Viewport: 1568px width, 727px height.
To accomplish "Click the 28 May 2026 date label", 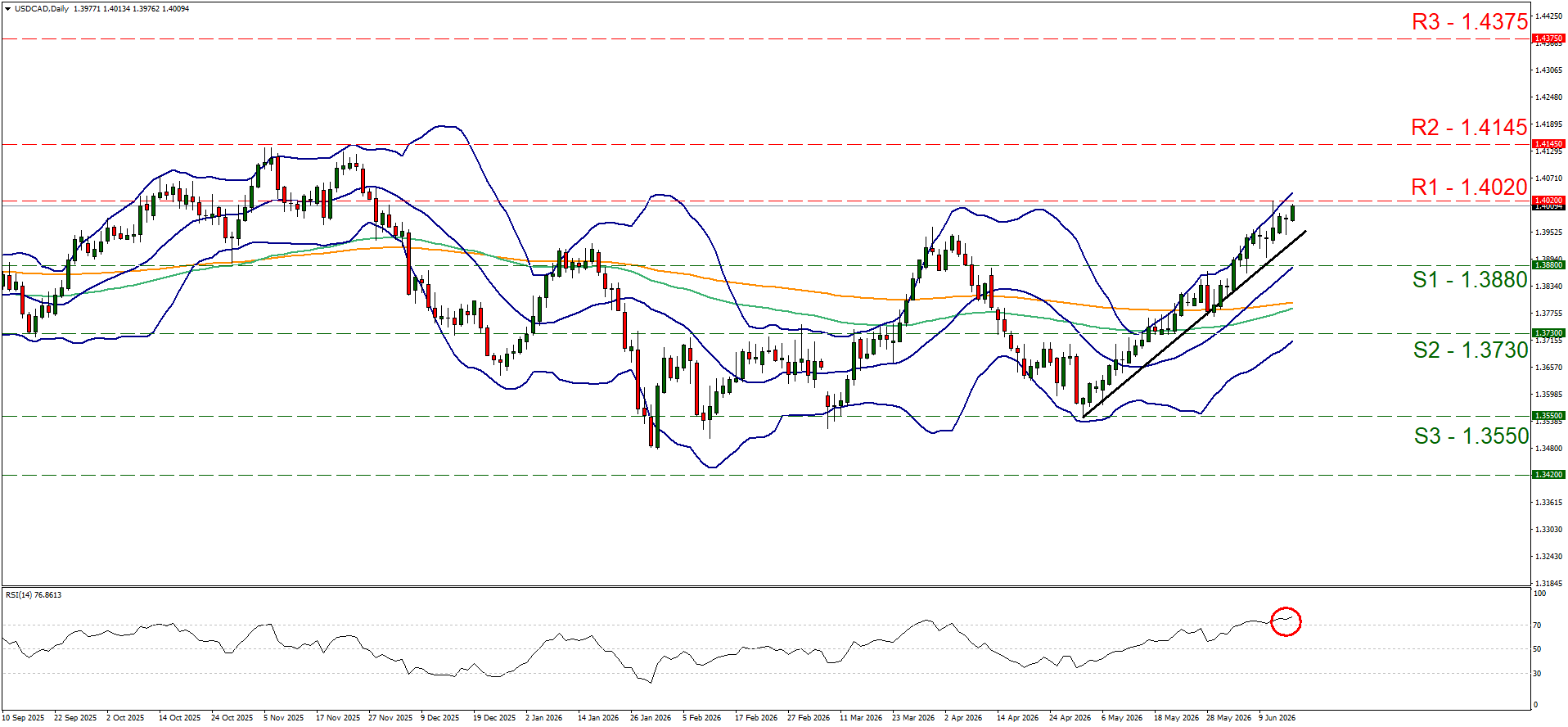I will (1228, 718).
